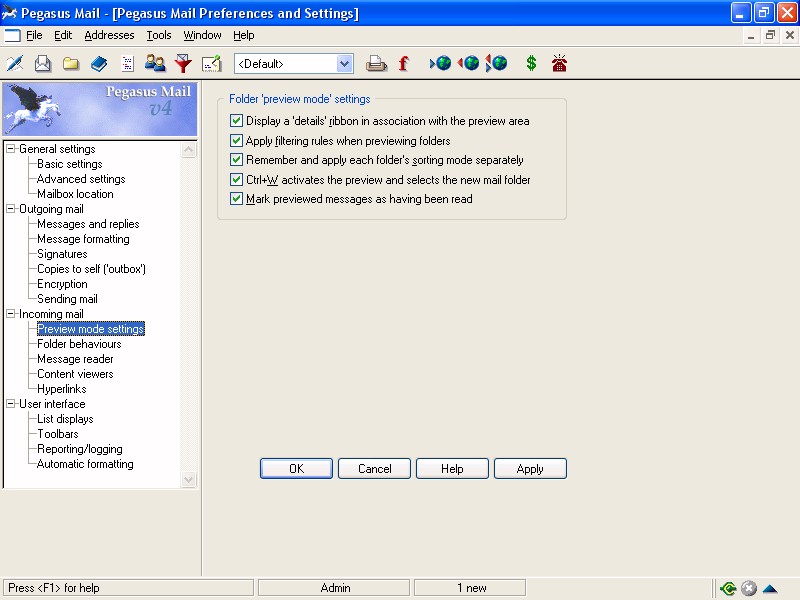Select List displays in the tree

(65, 419)
